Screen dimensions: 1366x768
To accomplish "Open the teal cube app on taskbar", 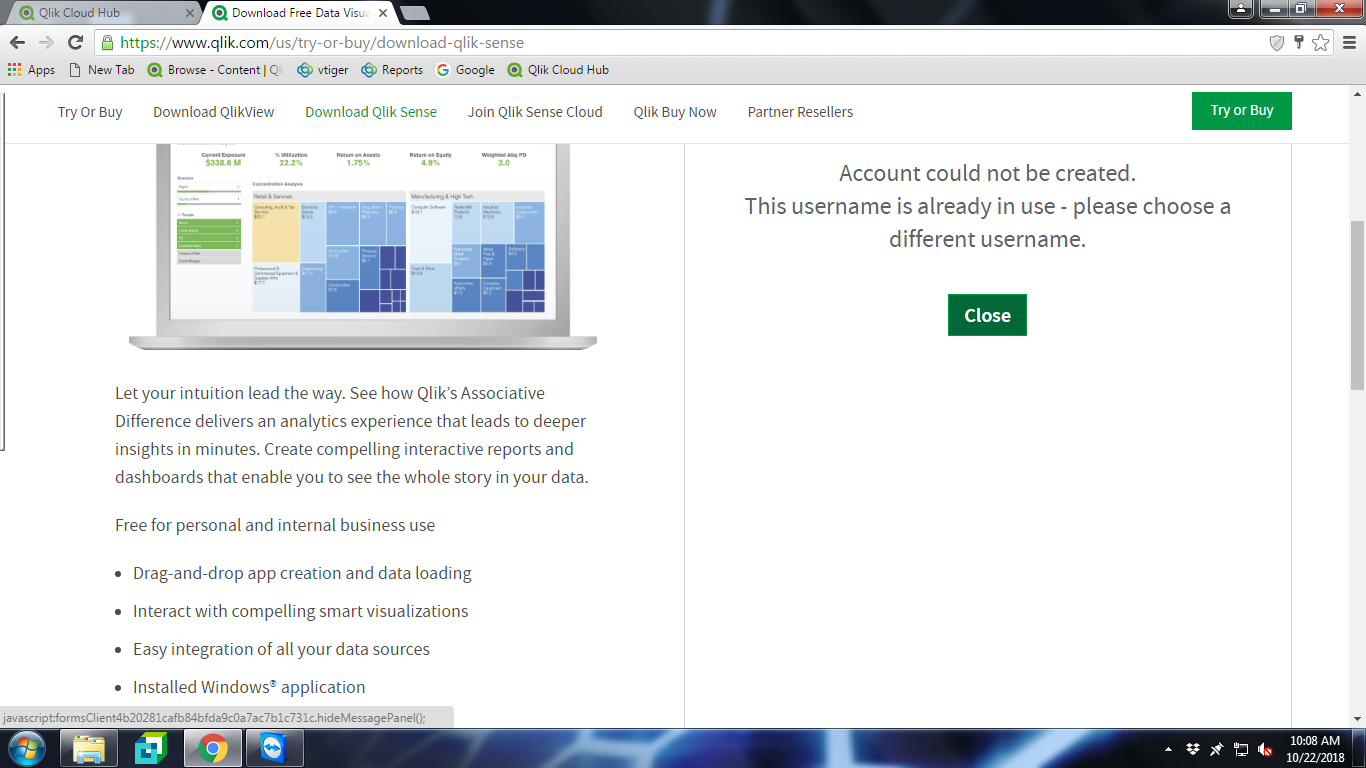I will [x=151, y=748].
